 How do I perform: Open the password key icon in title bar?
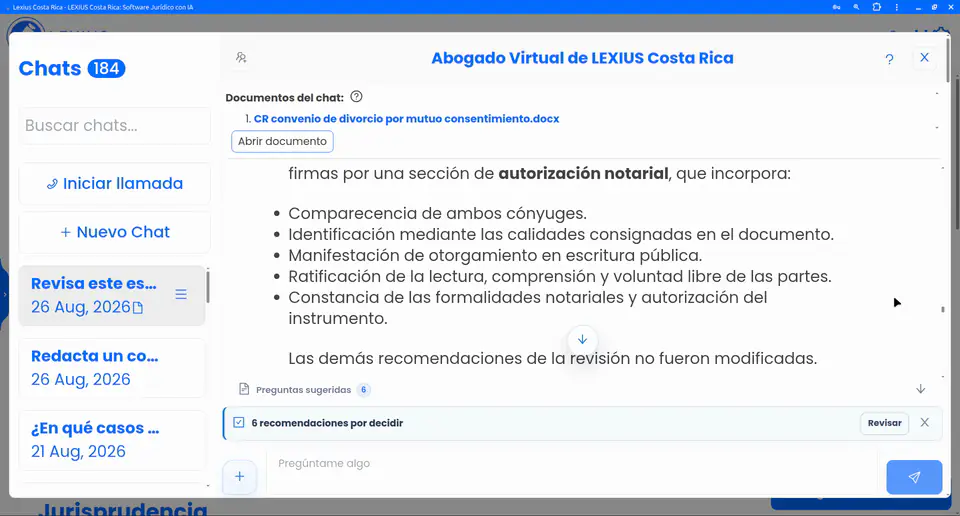tap(836, 7)
